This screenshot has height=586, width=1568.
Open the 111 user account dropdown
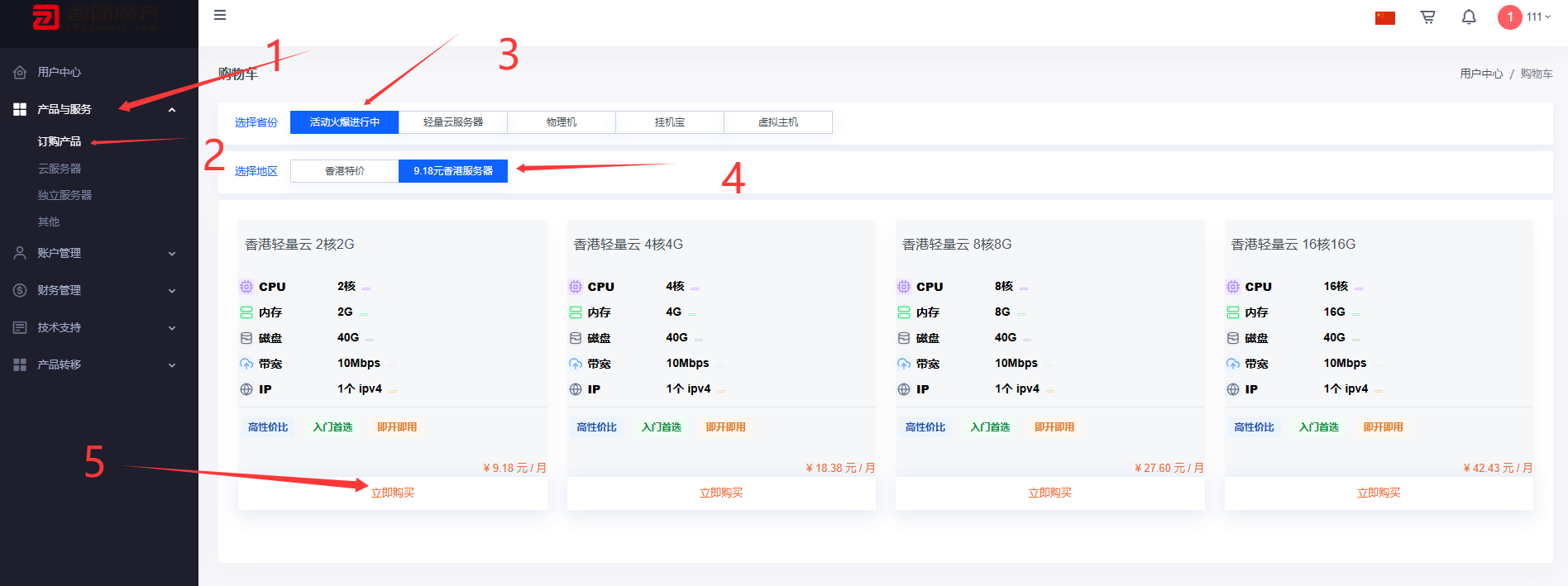coord(1538,17)
